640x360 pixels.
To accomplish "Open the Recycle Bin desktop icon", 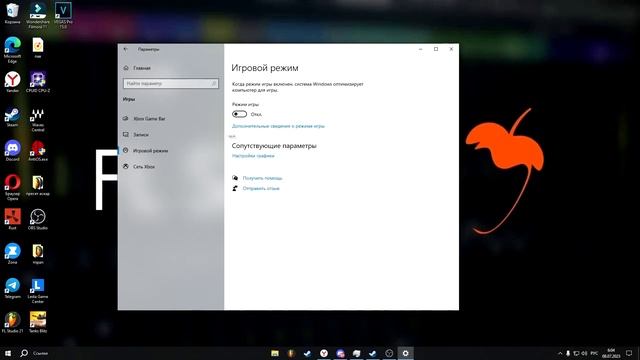I will click(x=13, y=13).
